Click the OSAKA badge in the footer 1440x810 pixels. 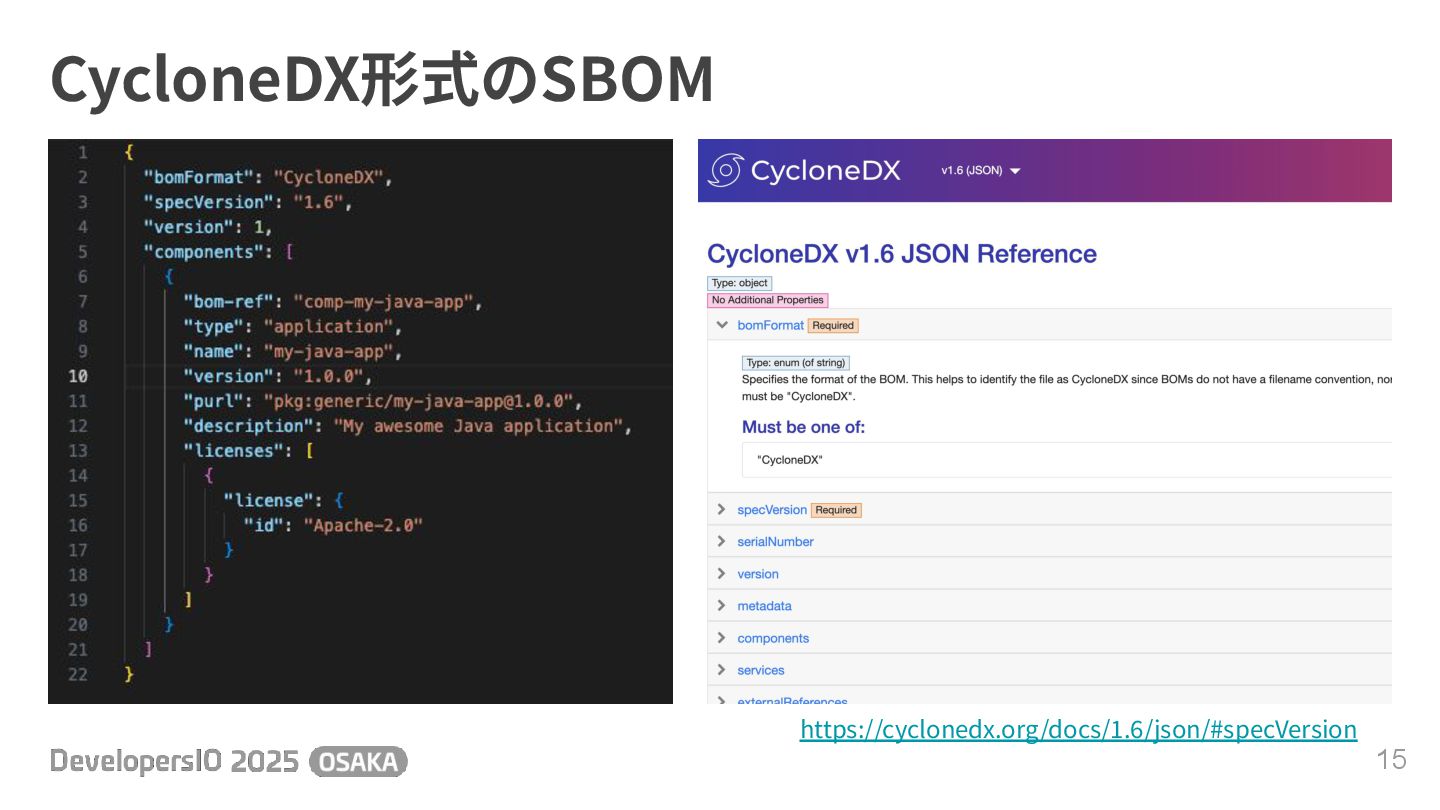click(359, 762)
